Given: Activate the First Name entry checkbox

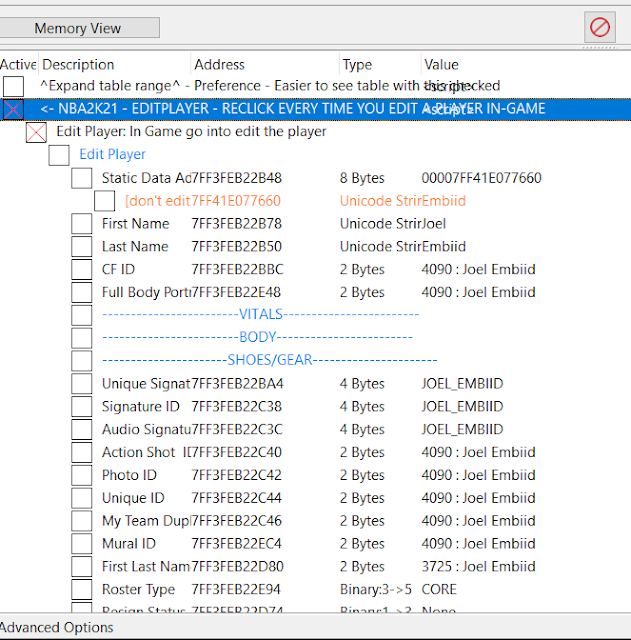Looking at the screenshot, I should pyautogui.click(x=82, y=224).
